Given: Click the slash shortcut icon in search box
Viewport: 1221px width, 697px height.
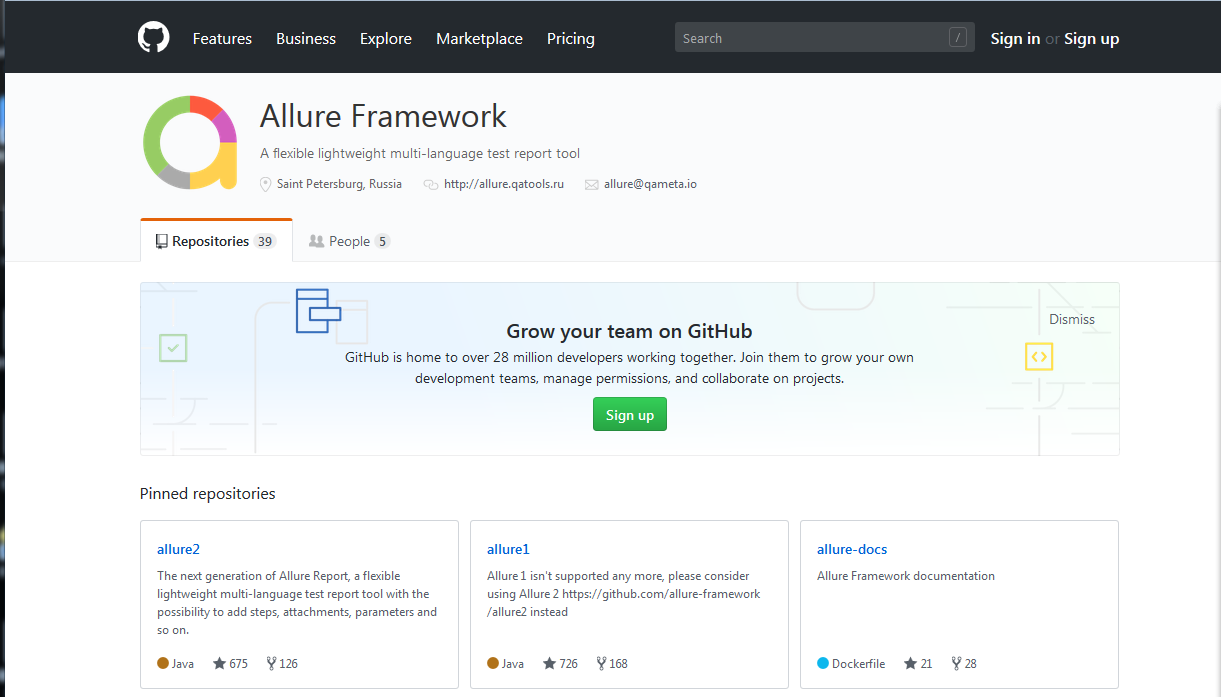Looking at the screenshot, I should coord(958,38).
